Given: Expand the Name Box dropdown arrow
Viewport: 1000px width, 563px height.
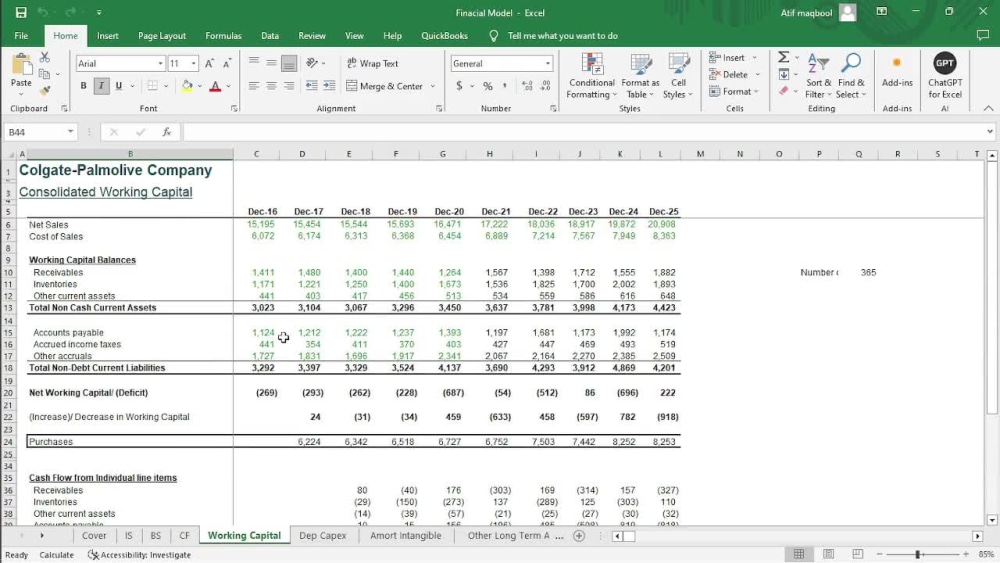Looking at the screenshot, I should pyautogui.click(x=70, y=132).
